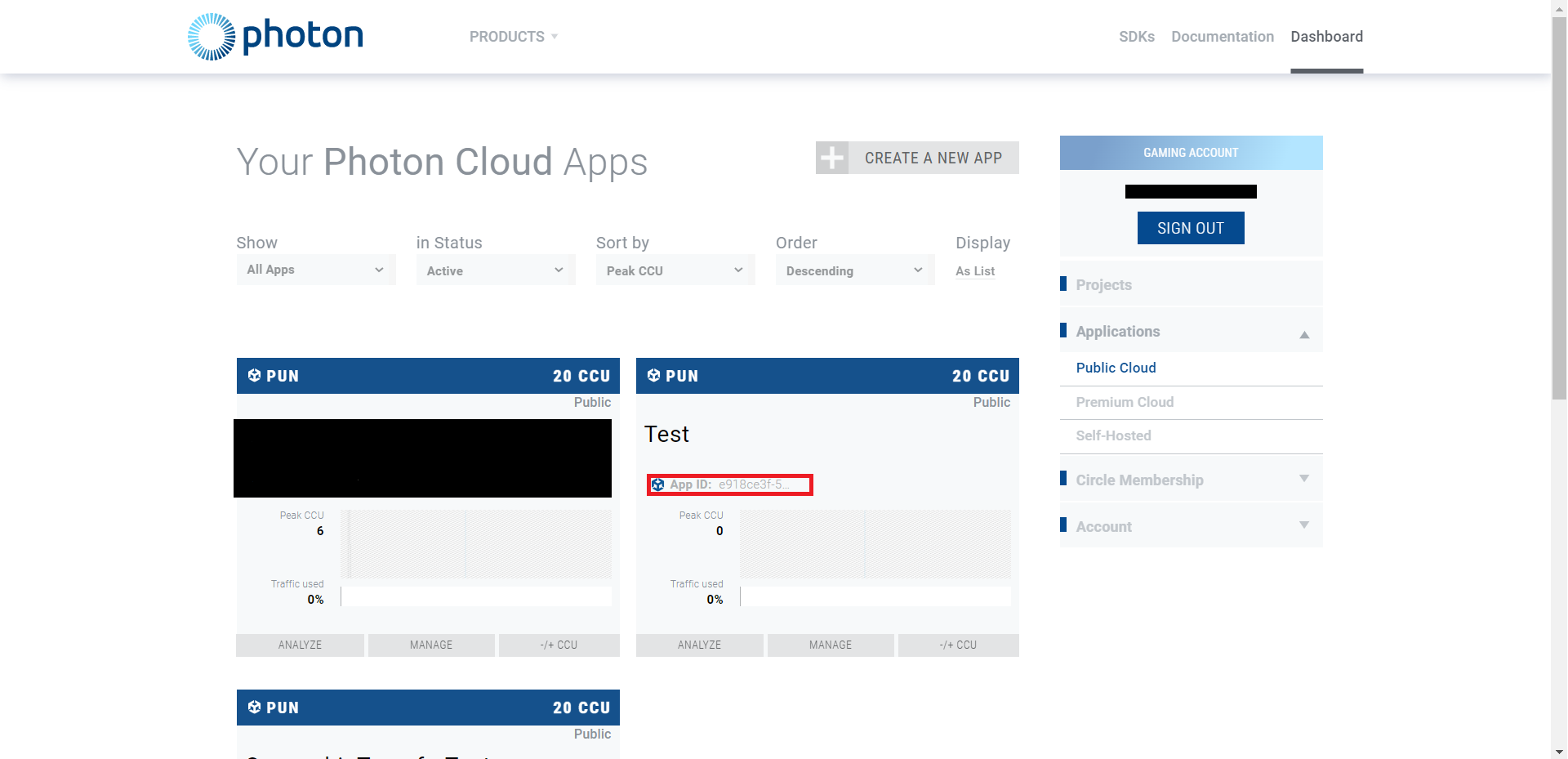This screenshot has height=759, width=1568.
Task: Click the page vertical scrollbar
Action: click(1559, 208)
